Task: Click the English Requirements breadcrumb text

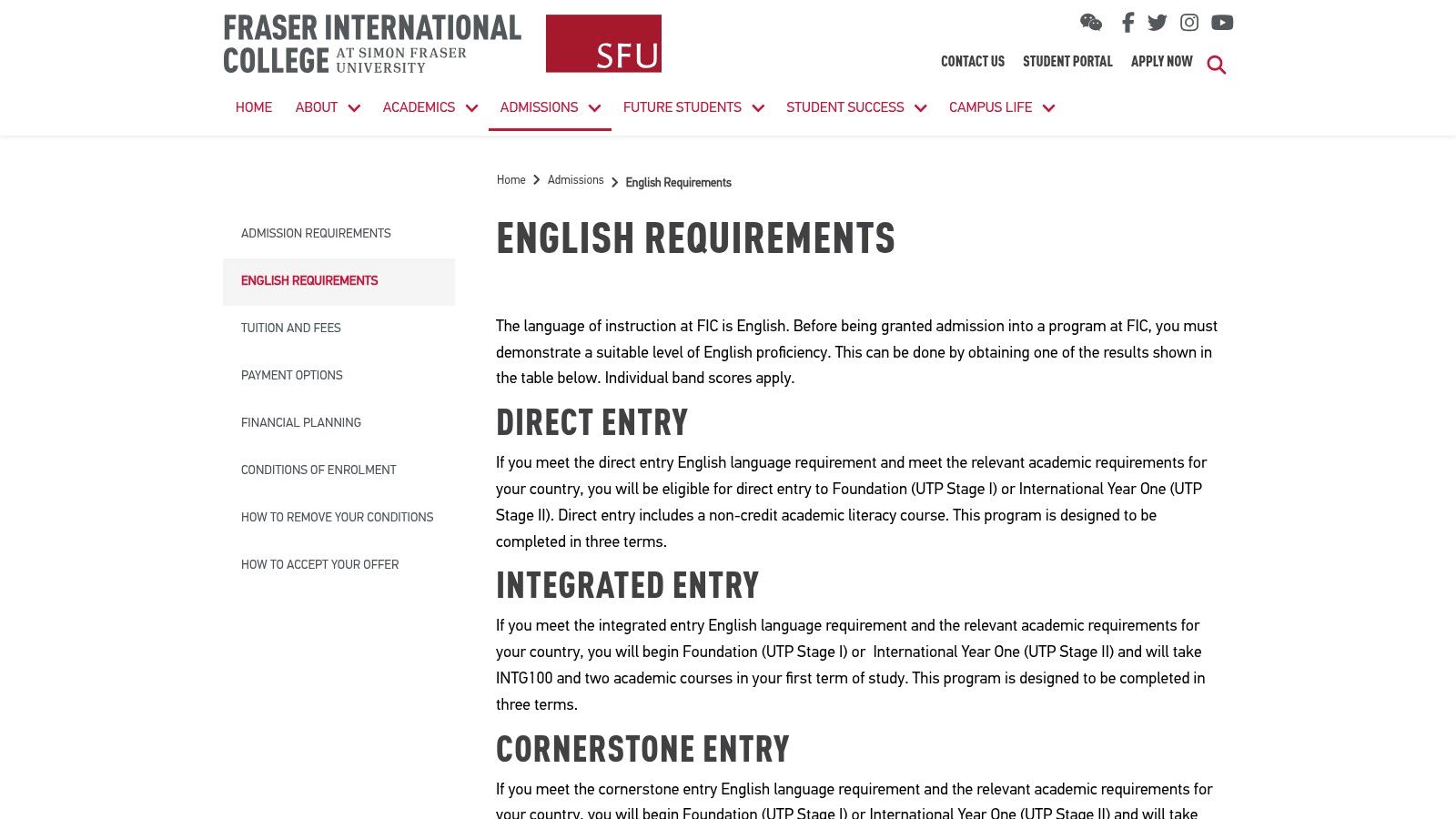Action: (x=678, y=183)
